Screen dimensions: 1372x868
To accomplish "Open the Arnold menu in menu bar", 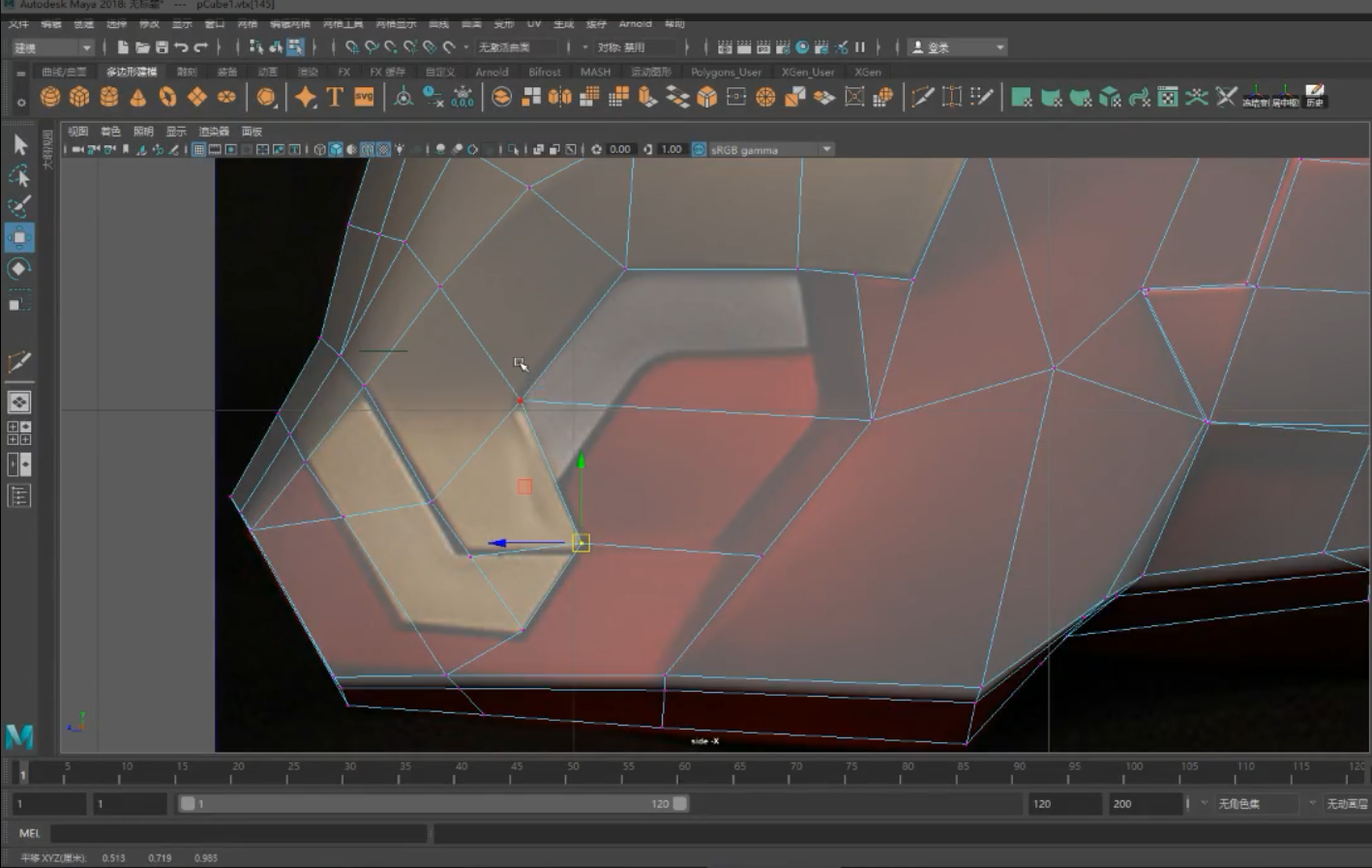I will (636, 23).
